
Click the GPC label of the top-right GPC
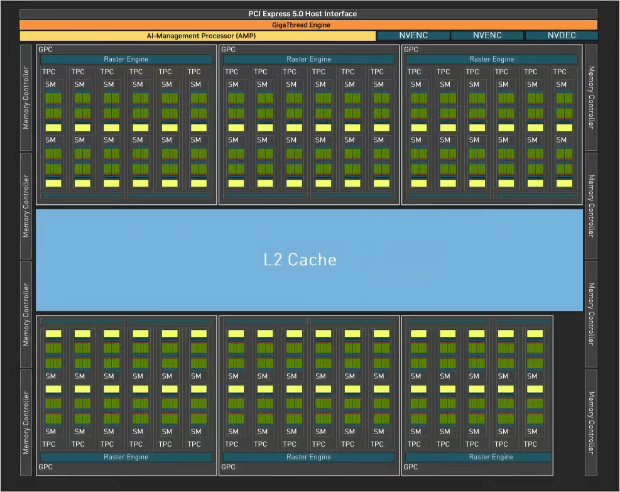tap(411, 49)
